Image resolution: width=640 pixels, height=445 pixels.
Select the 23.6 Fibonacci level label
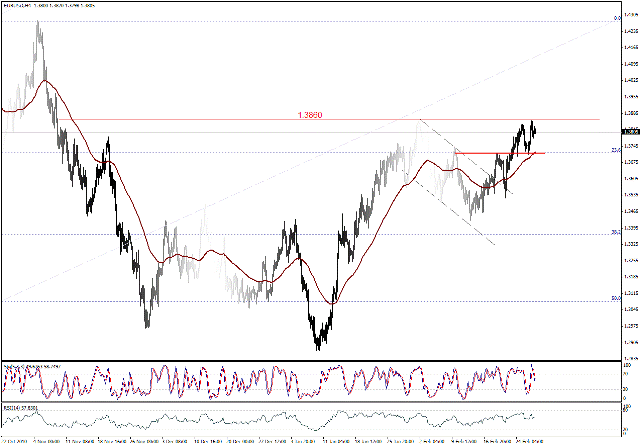[x=616, y=151]
